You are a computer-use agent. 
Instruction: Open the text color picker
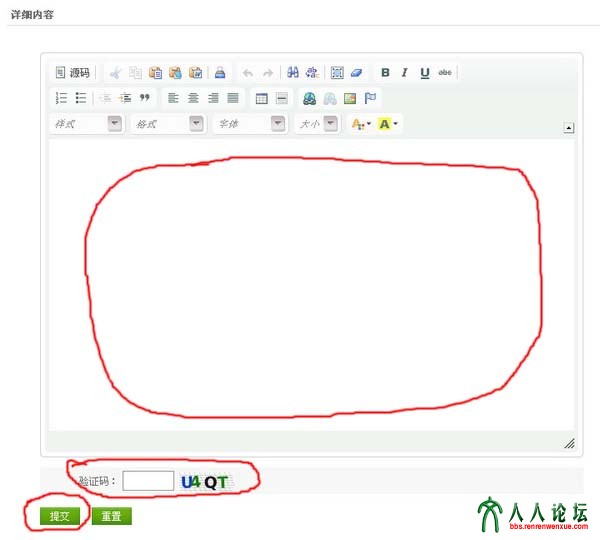click(x=359, y=124)
